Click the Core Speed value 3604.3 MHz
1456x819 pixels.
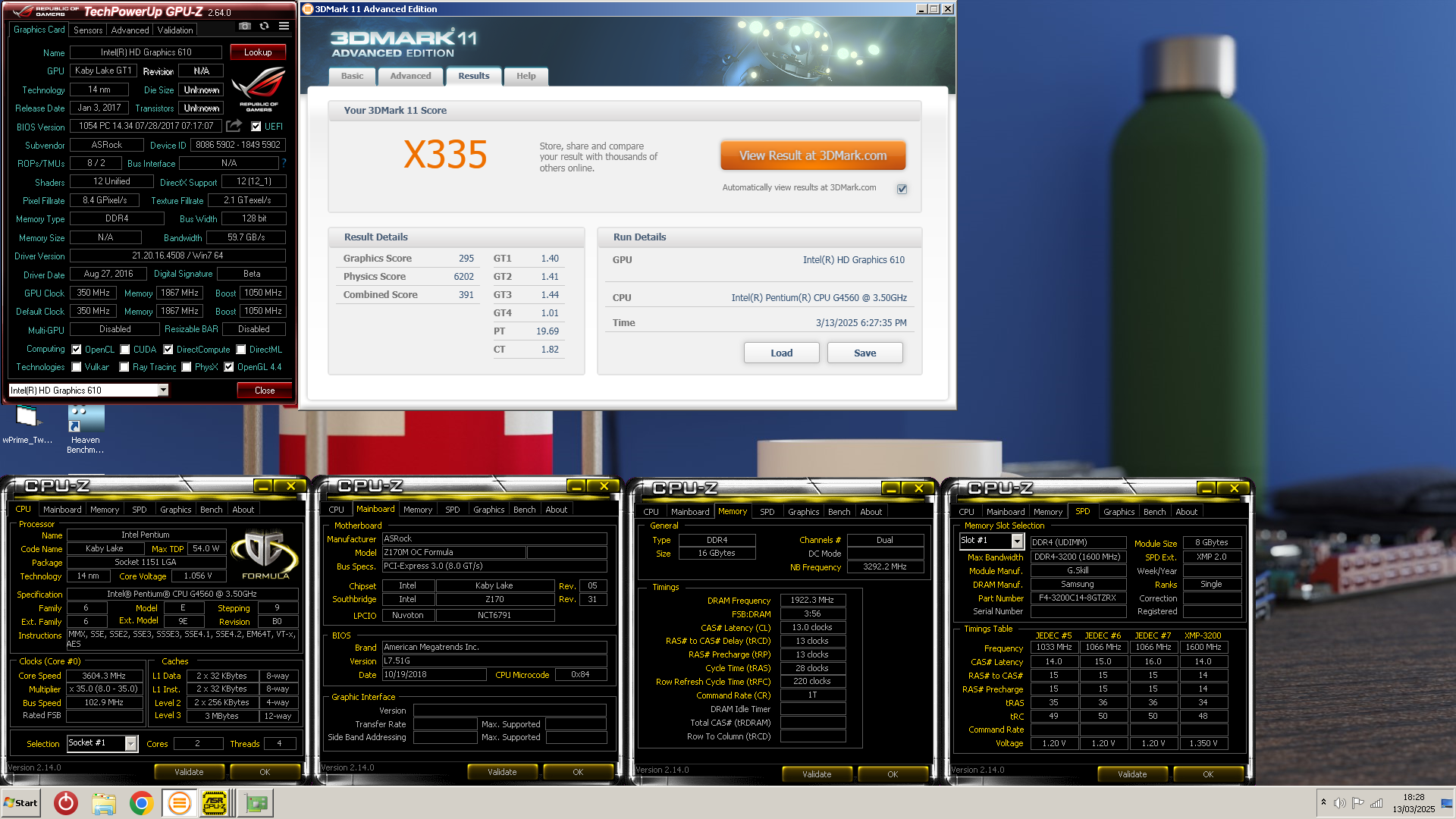click(104, 676)
